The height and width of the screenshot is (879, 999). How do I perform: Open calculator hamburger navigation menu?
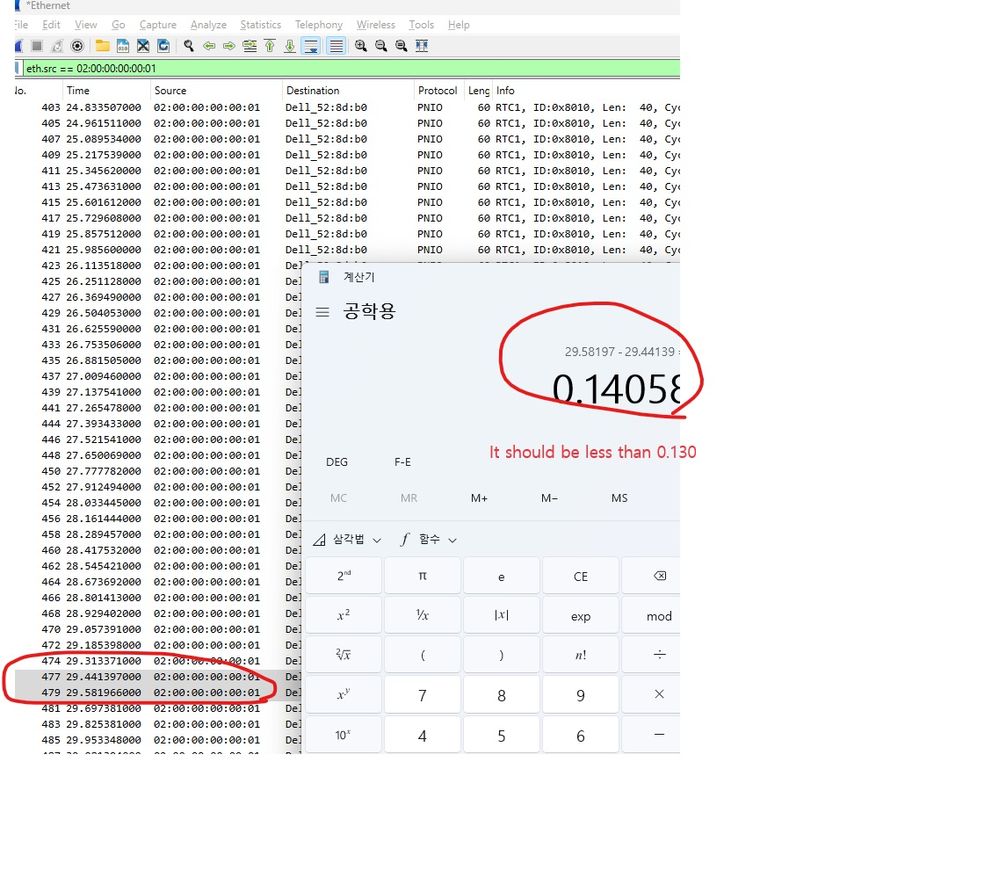pyautogui.click(x=322, y=312)
